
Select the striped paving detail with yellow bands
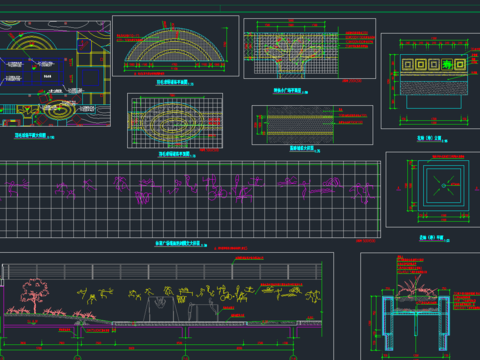pos(300,125)
